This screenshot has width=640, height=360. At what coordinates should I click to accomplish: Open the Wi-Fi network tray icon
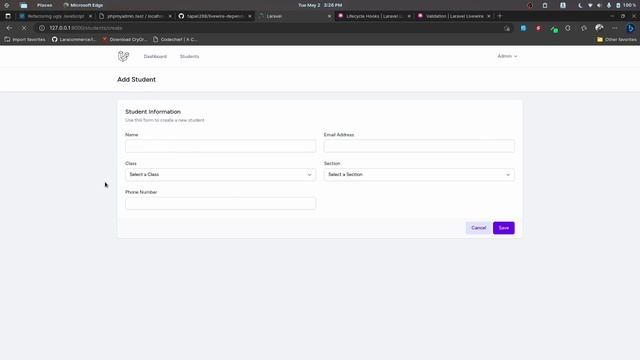(590, 5)
